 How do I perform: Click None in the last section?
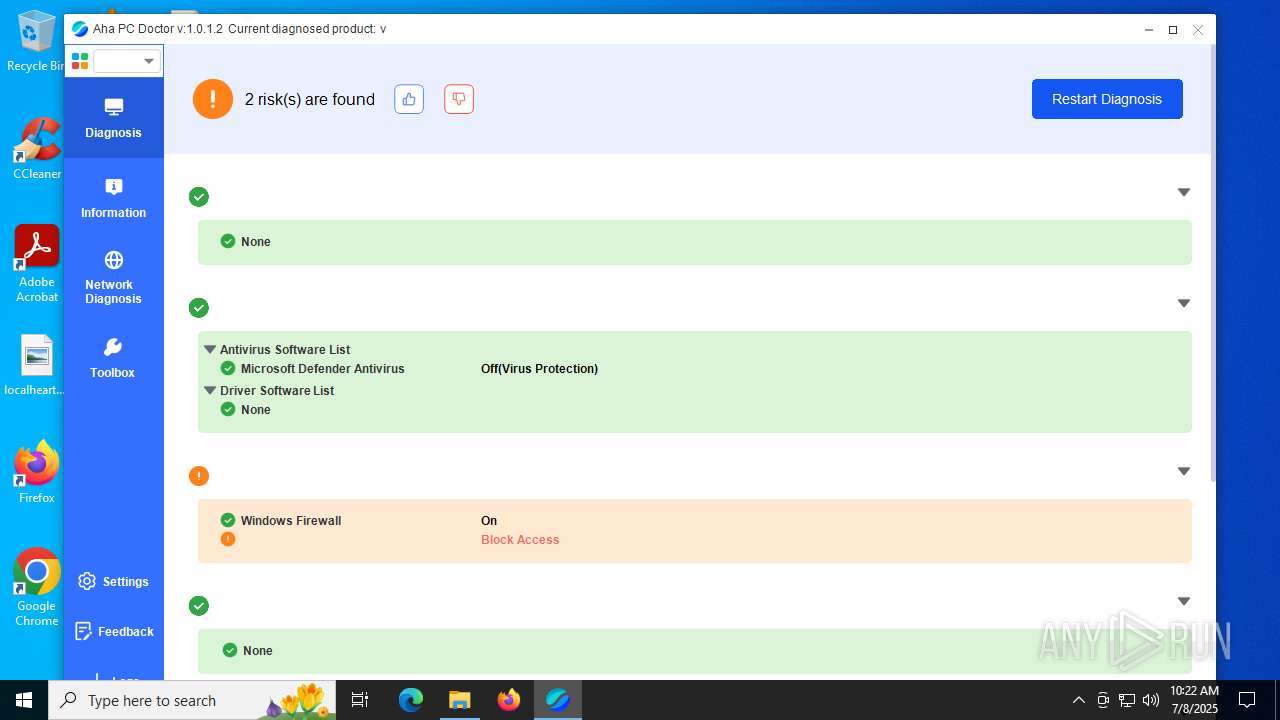257,651
